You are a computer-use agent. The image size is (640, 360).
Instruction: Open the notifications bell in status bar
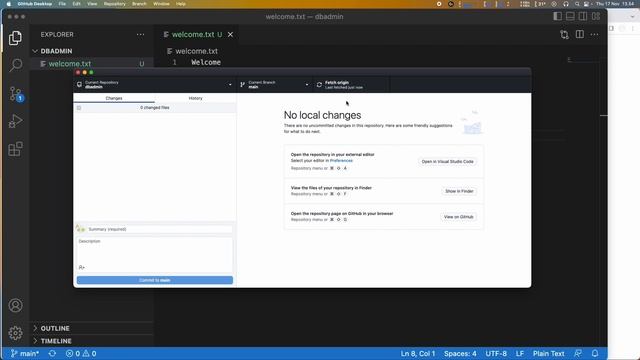click(x=595, y=353)
